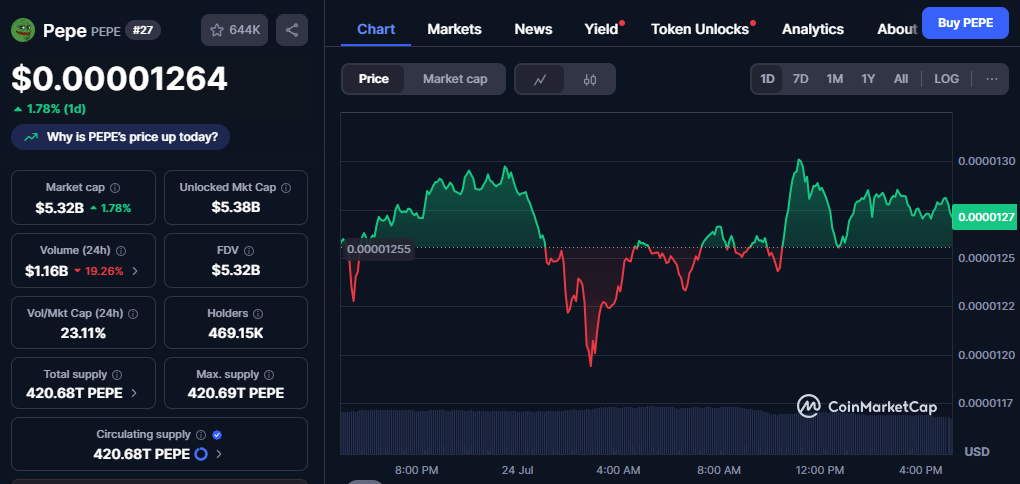
Task: Open the Chart tab
Action: (x=376, y=29)
